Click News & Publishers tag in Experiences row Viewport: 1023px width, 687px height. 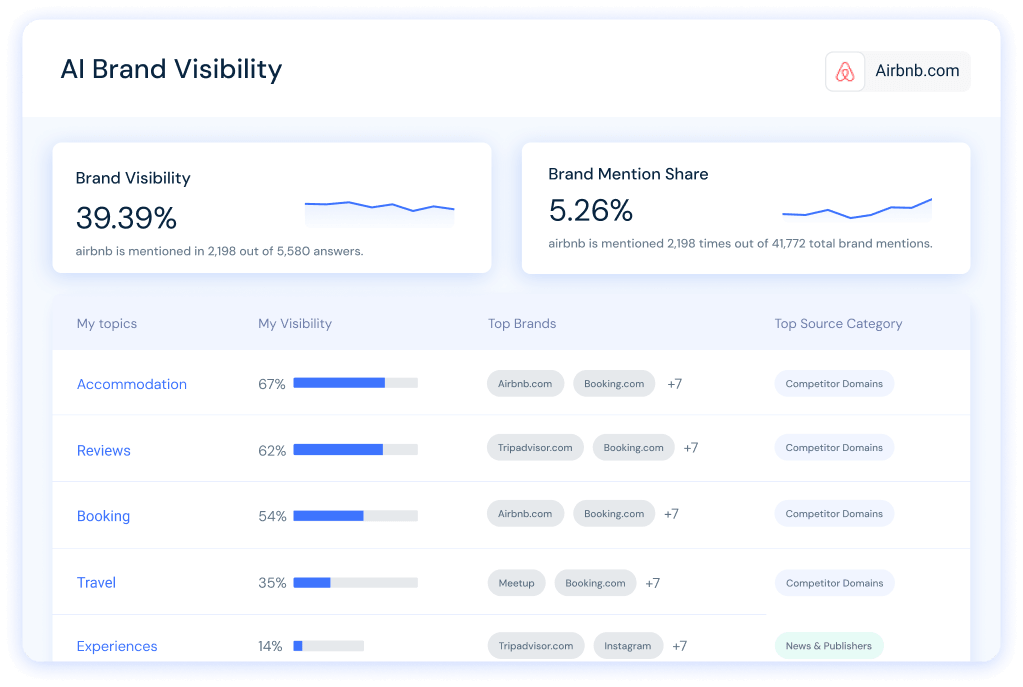[829, 645]
